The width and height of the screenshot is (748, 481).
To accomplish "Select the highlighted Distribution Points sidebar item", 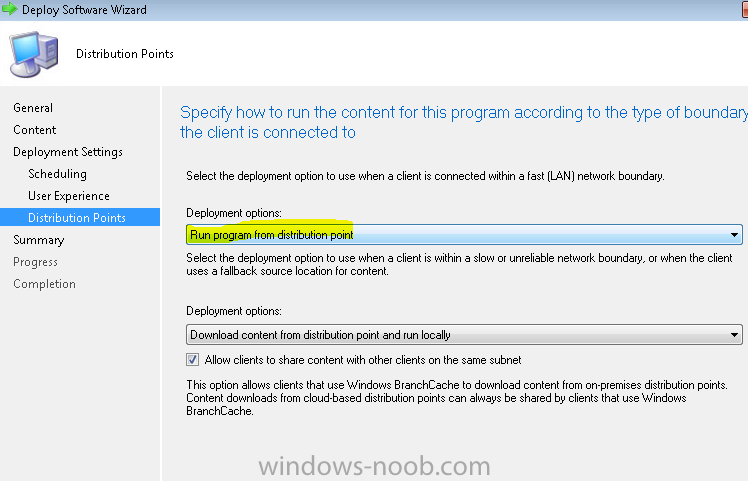I will 80,217.
